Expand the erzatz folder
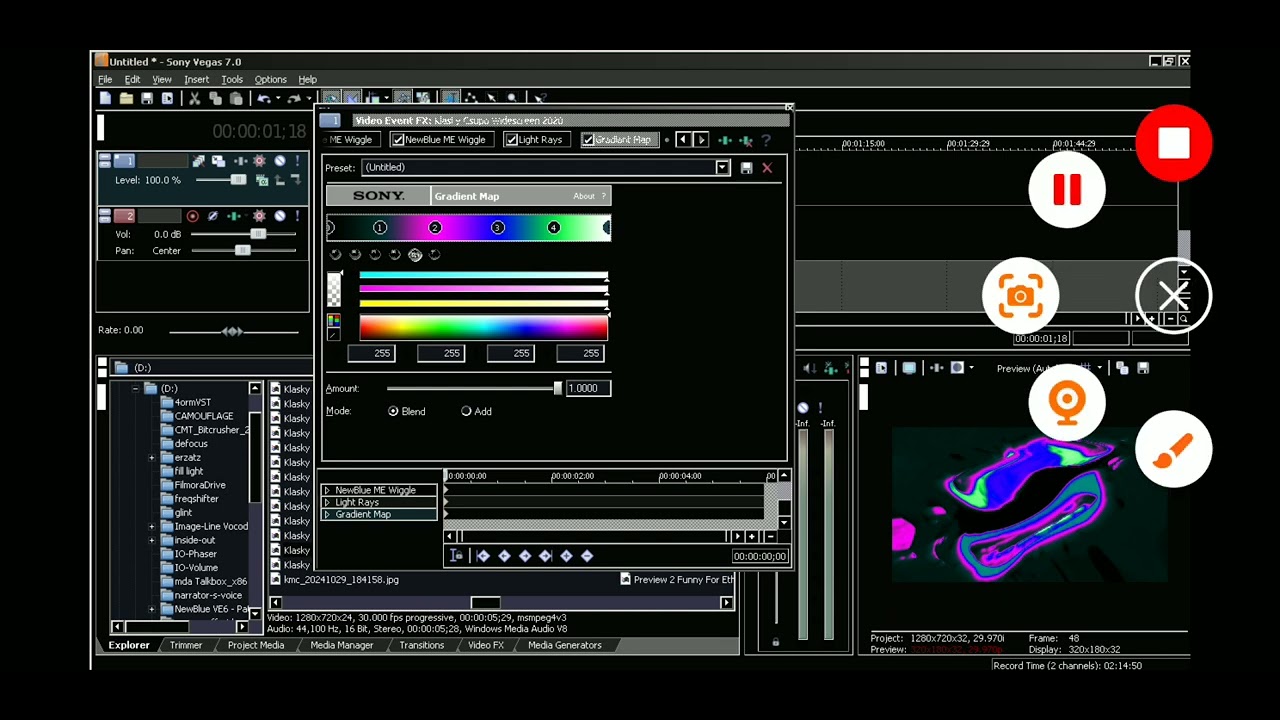This screenshot has width=1280, height=720. (152, 458)
